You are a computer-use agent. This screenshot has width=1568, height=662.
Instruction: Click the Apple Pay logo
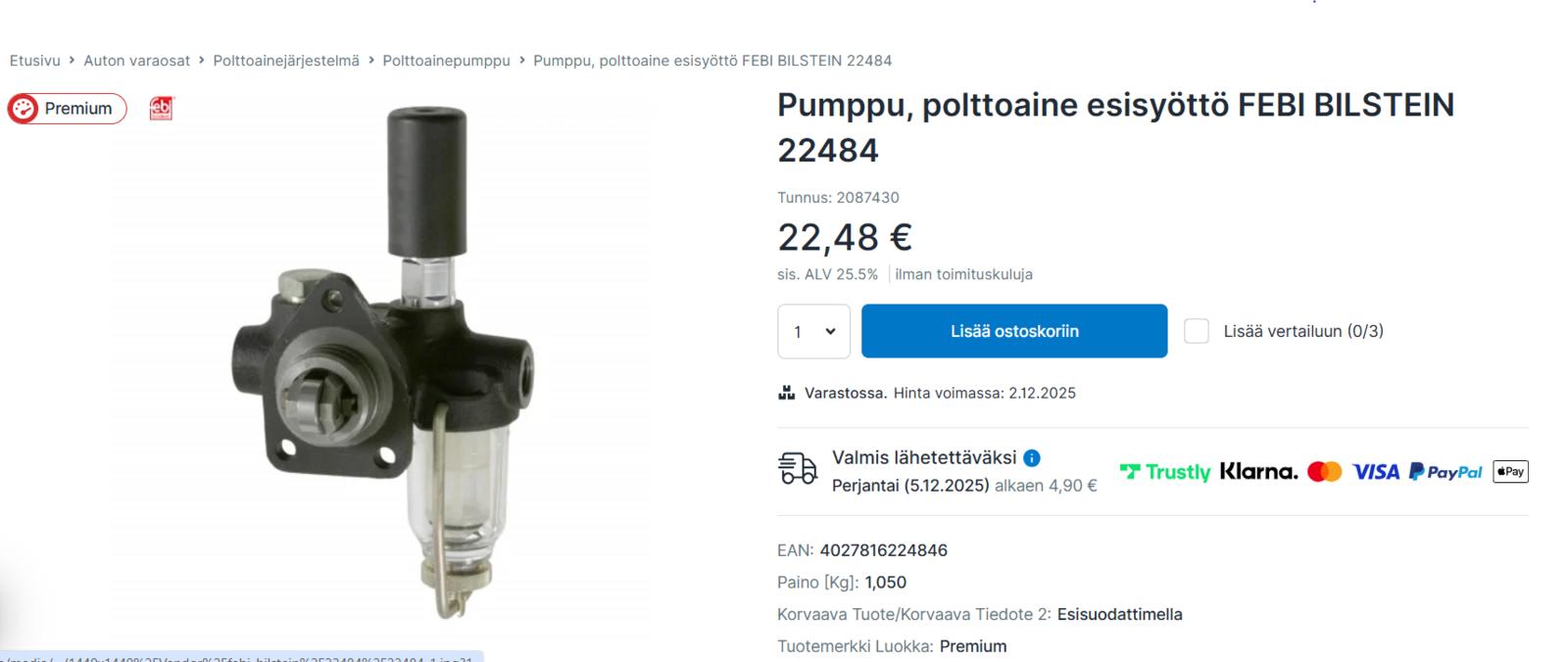1510,472
